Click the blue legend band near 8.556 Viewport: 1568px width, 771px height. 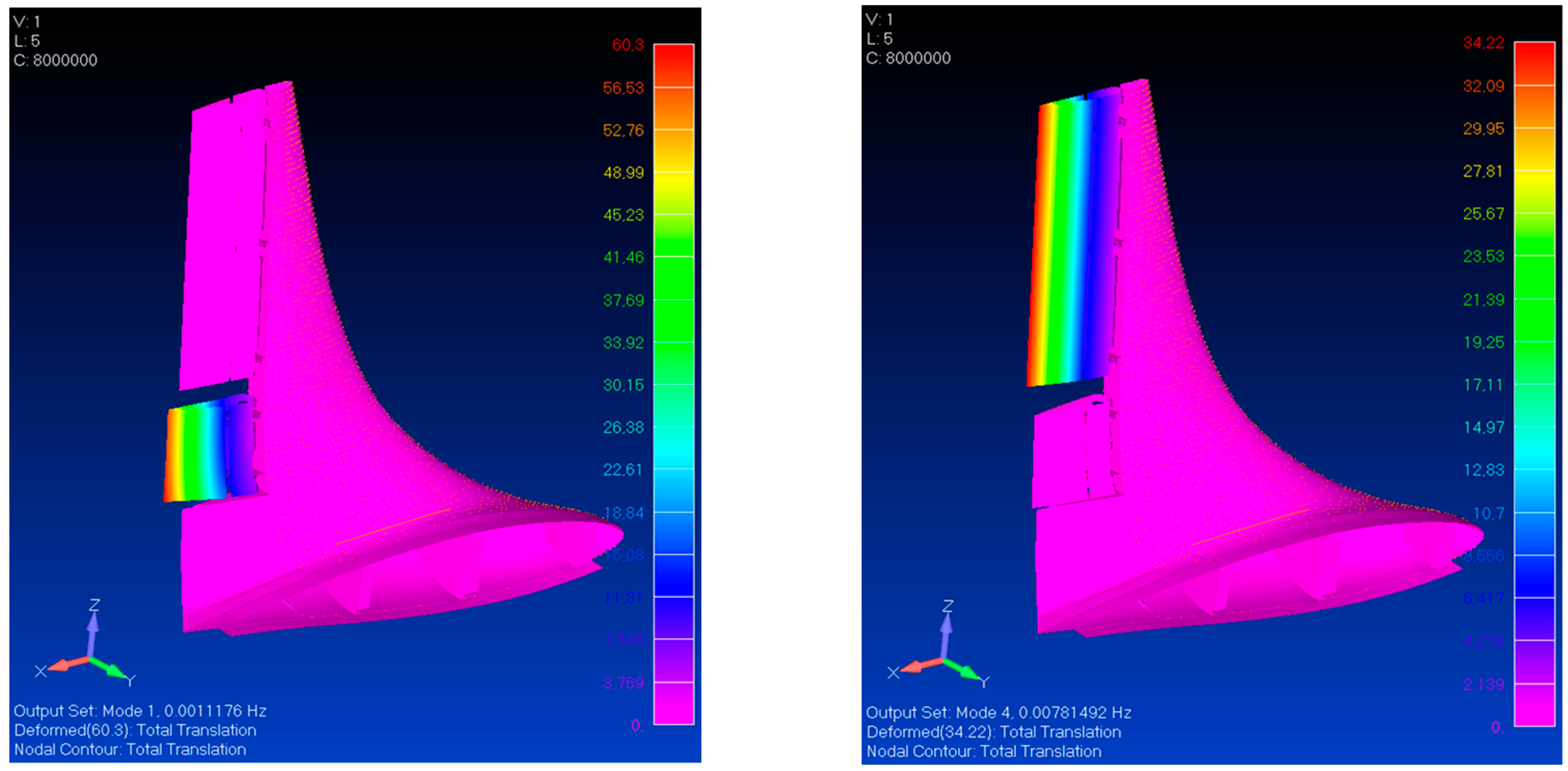coord(1534,576)
